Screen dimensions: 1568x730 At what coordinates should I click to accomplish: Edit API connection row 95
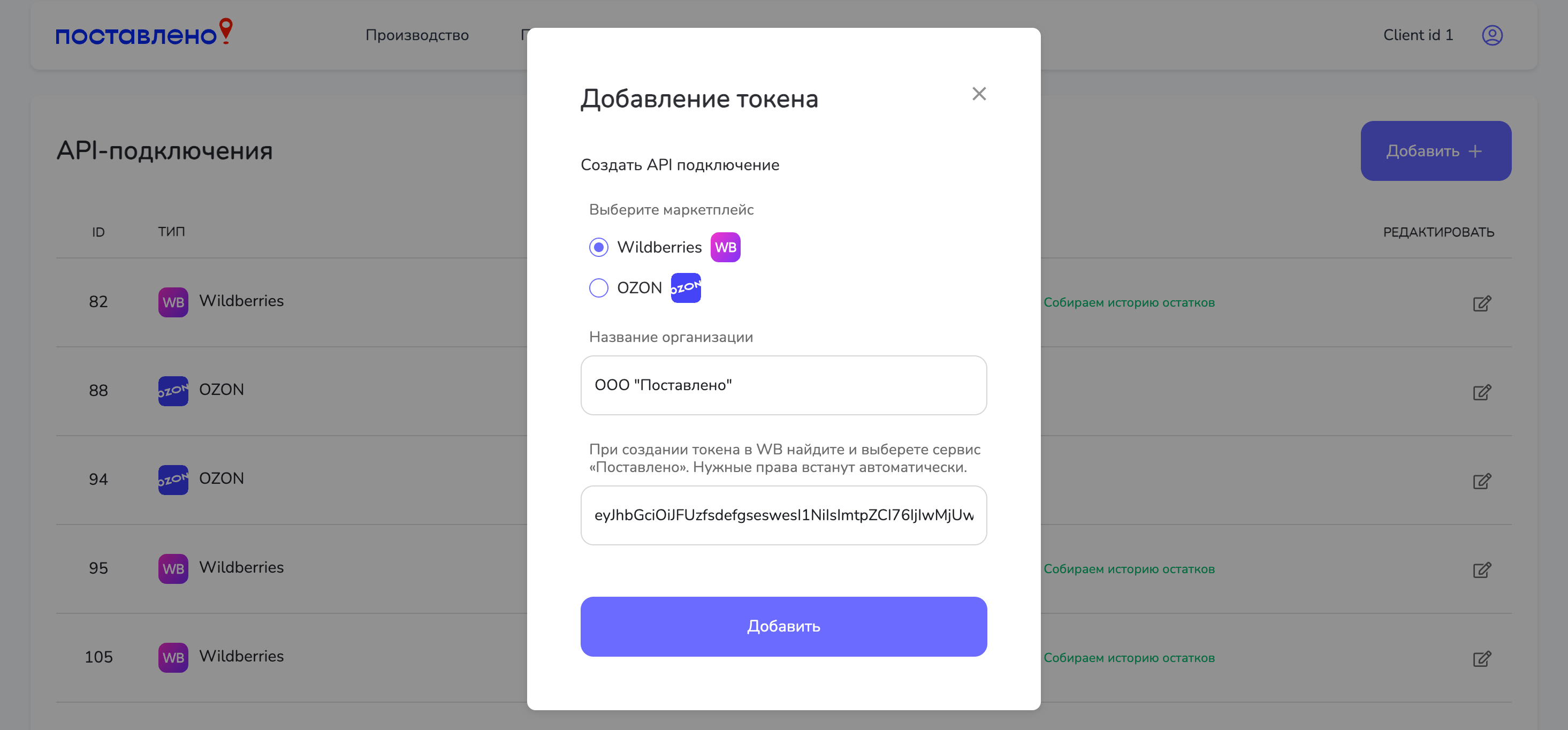tap(1481, 569)
